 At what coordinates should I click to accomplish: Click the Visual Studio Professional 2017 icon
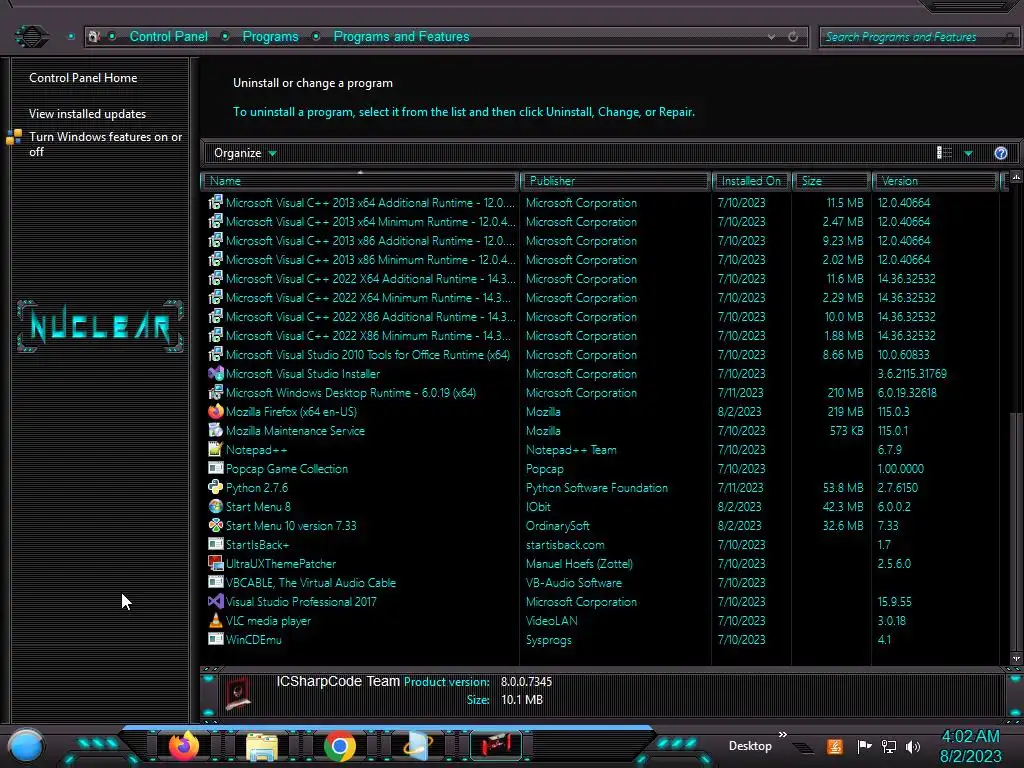point(216,601)
